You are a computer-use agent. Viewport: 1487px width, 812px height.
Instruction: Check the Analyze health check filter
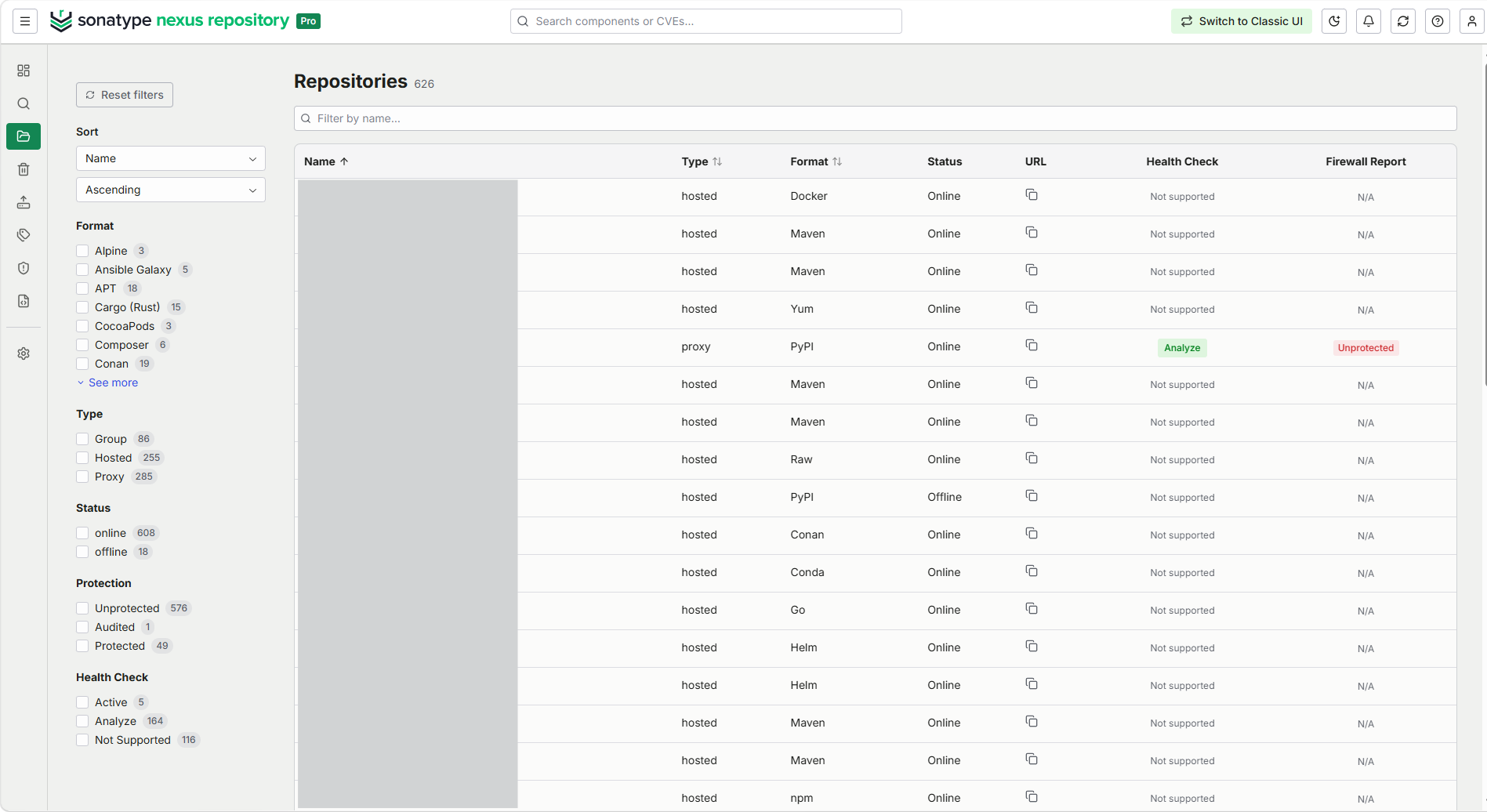(x=82, y=721)
